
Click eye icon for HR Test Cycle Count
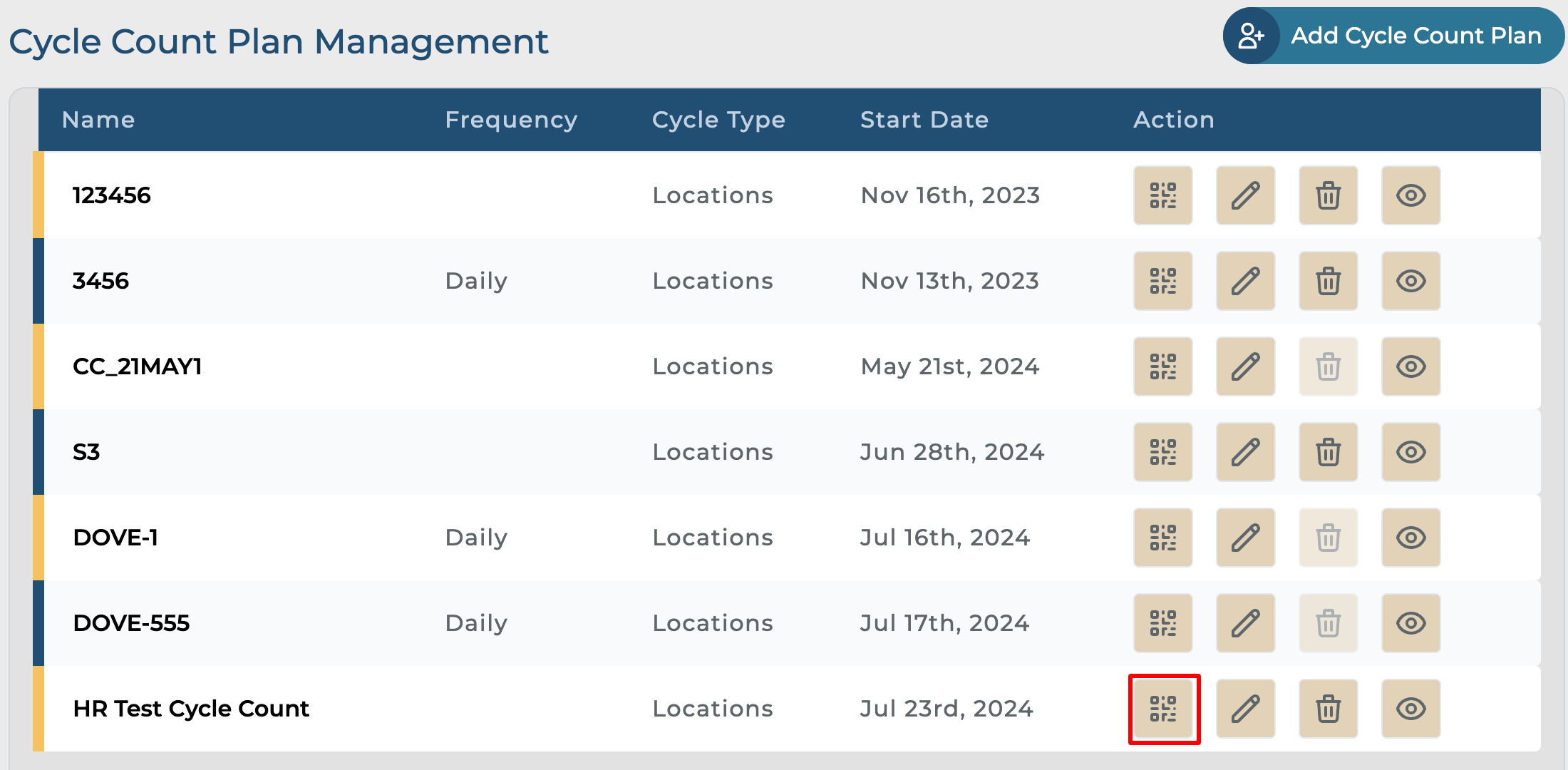(1410, 709)
